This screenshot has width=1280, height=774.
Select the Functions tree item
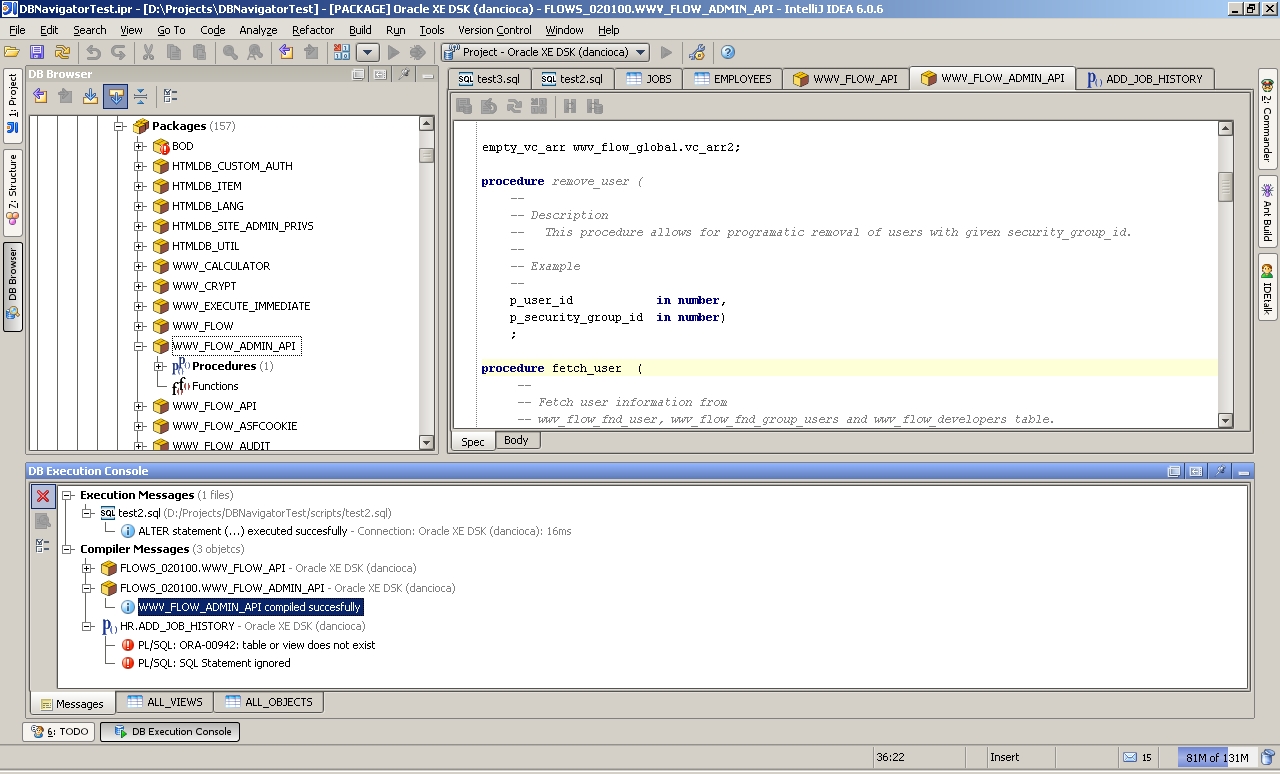tap(215, 386)
